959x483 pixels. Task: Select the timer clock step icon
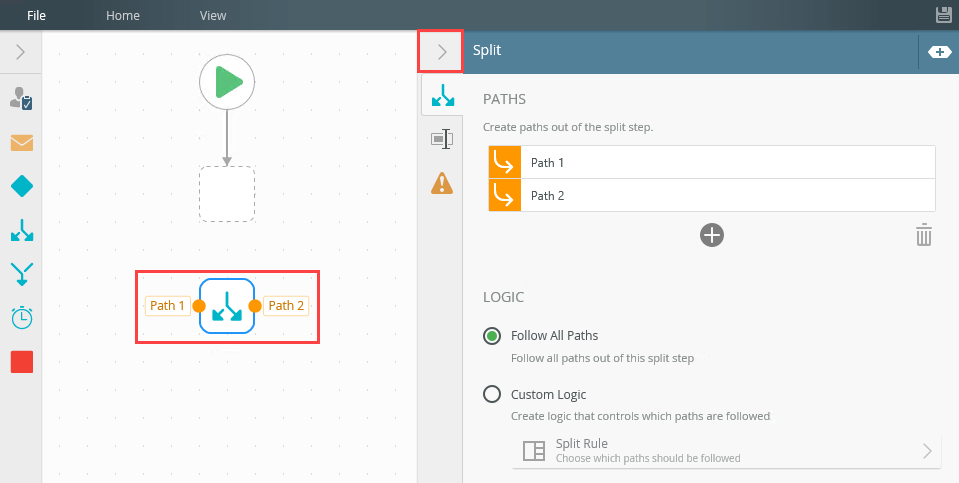click(x=21, y=317)
